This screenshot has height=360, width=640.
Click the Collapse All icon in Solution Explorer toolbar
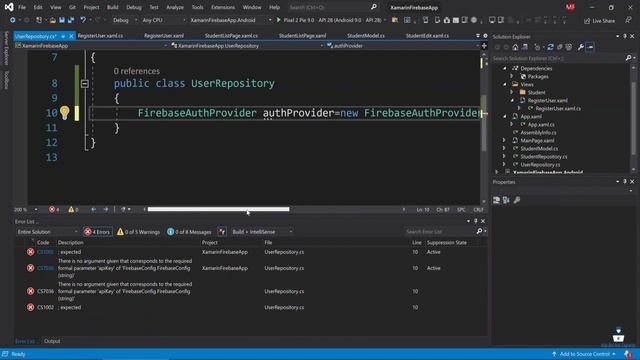[560, 47]
